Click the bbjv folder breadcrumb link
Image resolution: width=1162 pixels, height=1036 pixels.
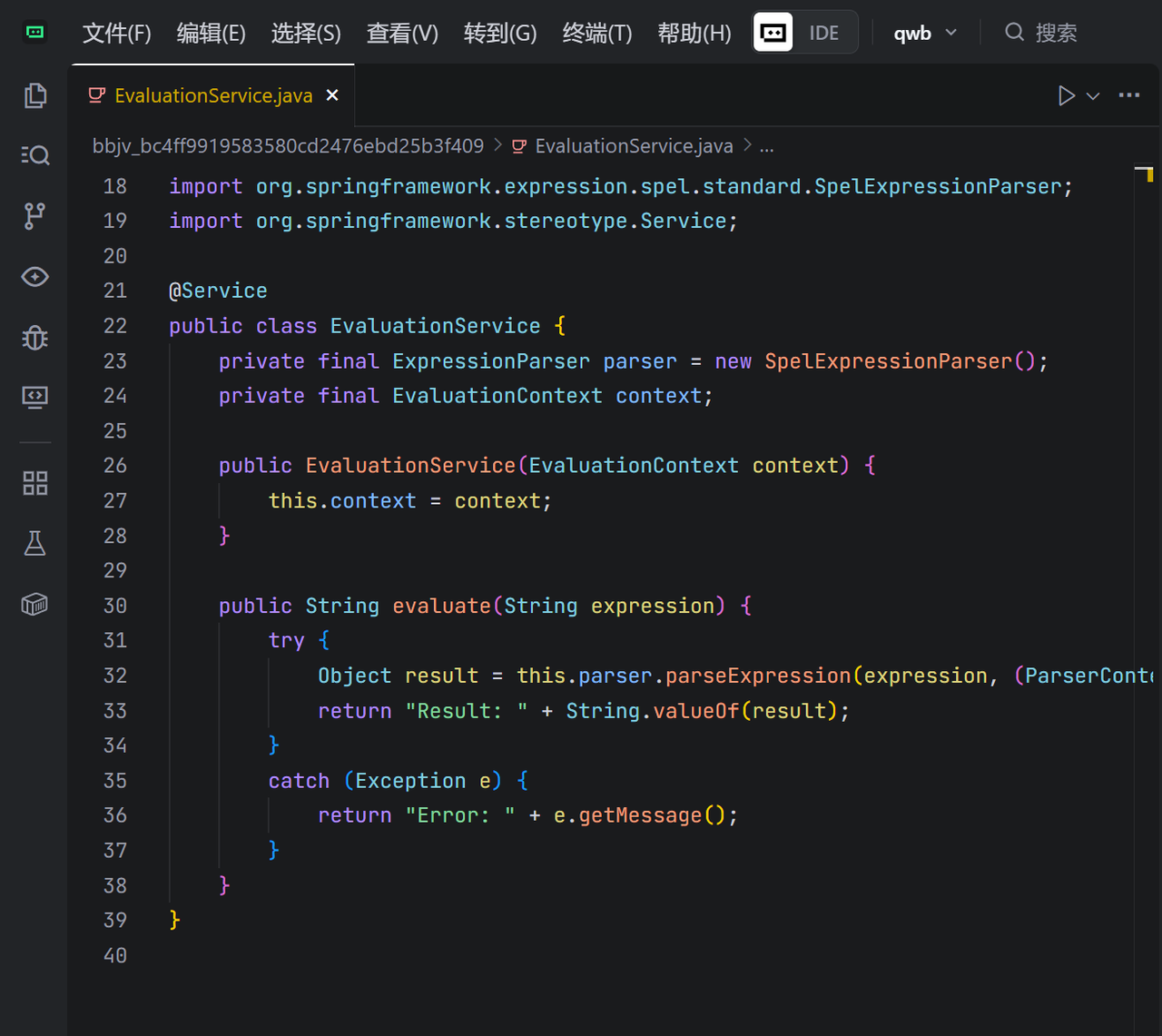[288, 146]
